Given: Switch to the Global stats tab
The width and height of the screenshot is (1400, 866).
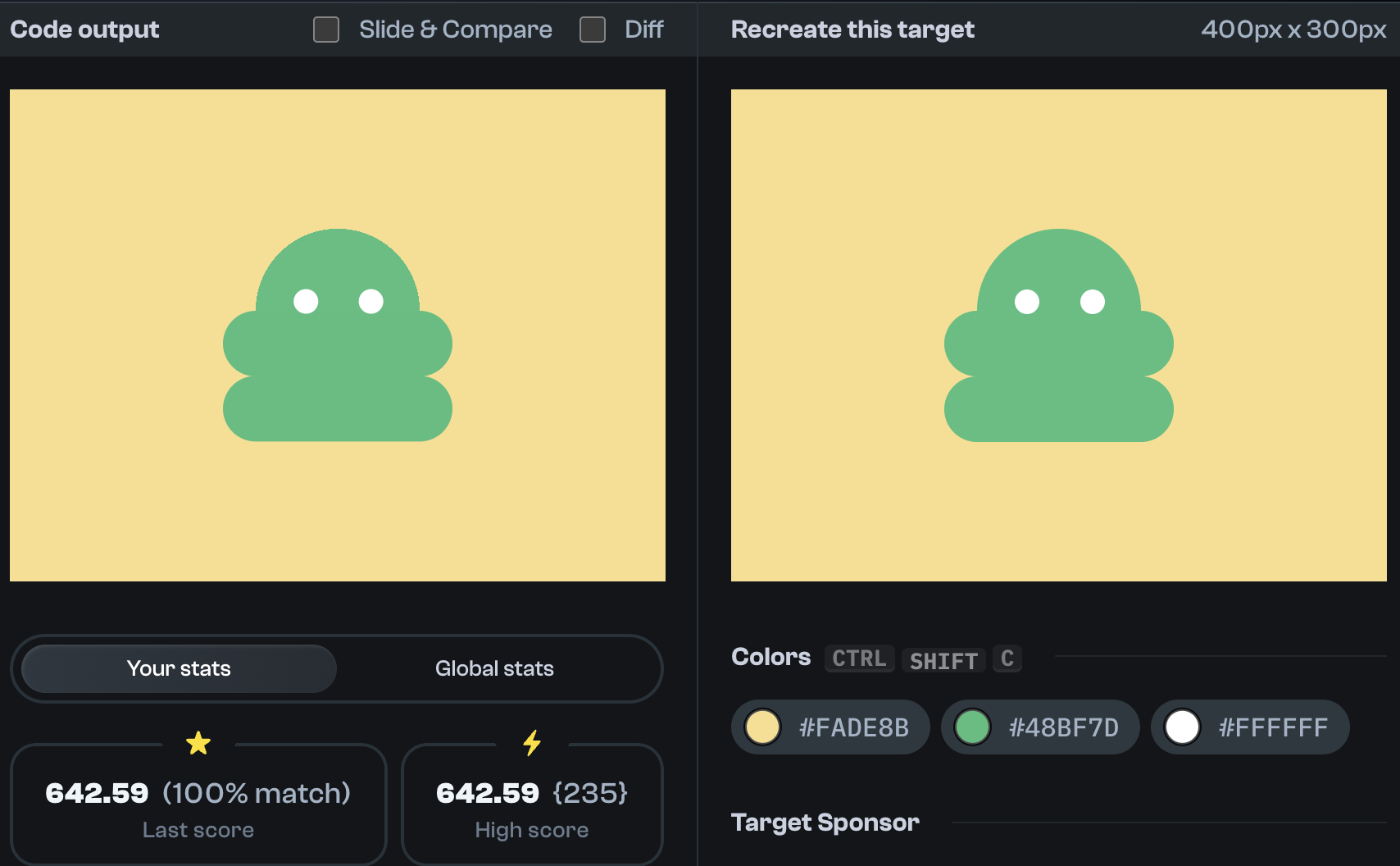Looking at the screenshot, I should [494, 668].
